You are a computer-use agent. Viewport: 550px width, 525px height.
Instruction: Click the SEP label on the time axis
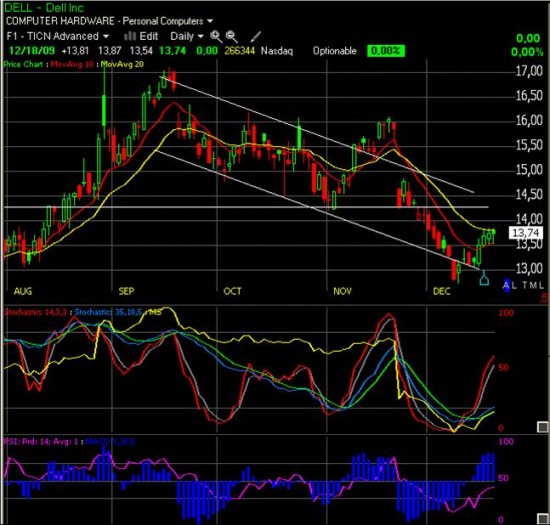126,291
